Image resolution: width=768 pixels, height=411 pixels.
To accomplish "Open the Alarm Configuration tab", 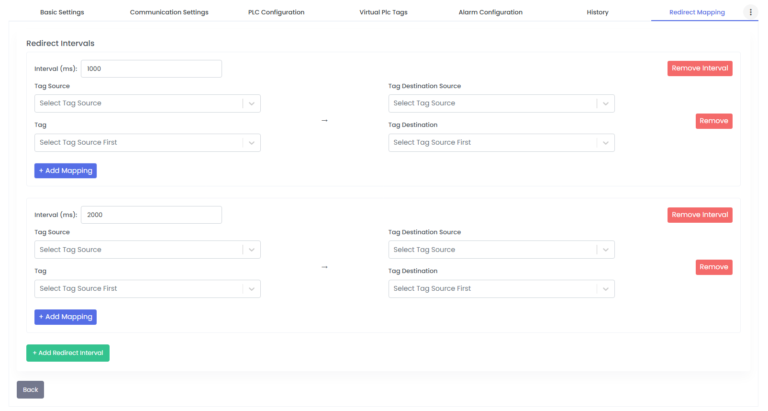I will click(x=490, y=12).
